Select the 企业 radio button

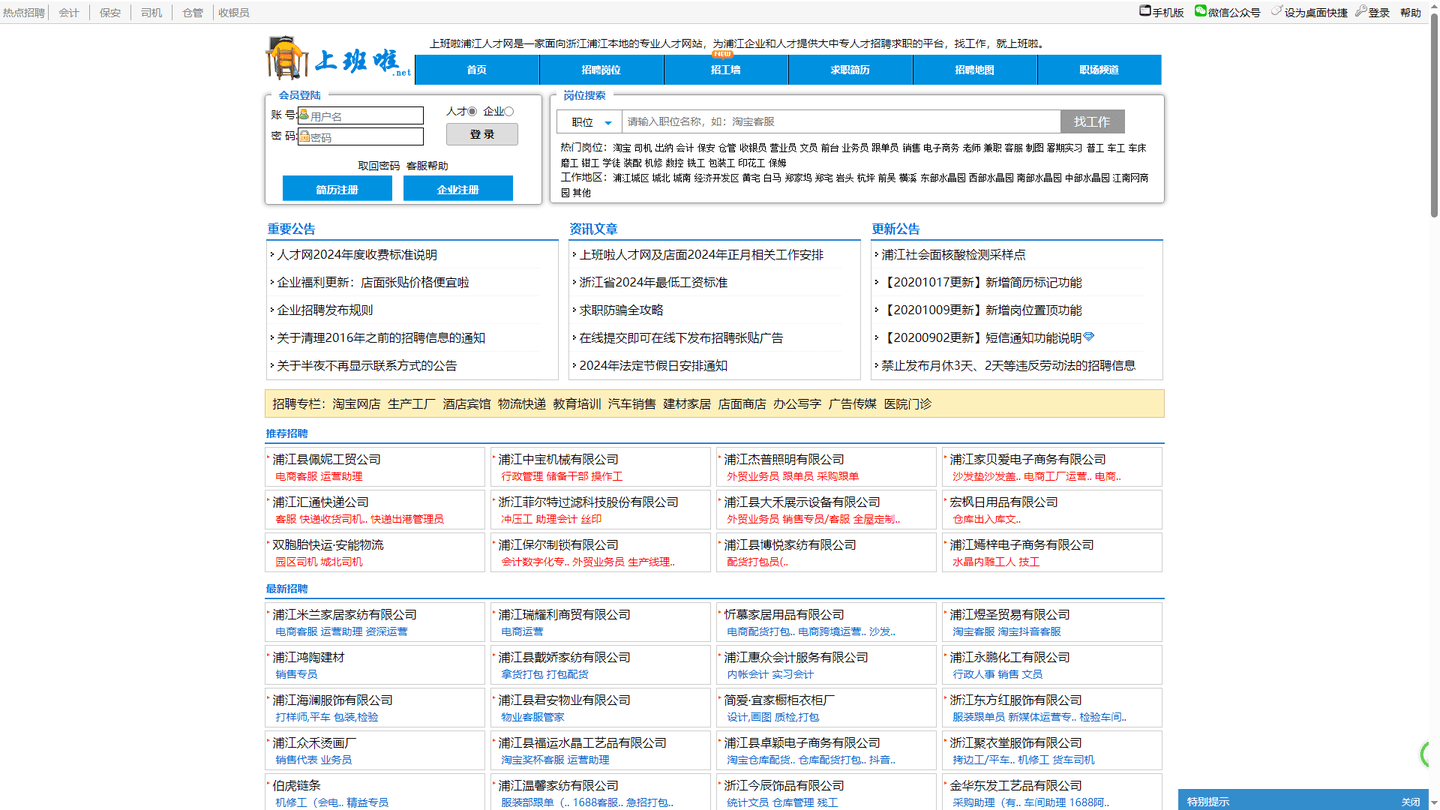click(509, 111)
